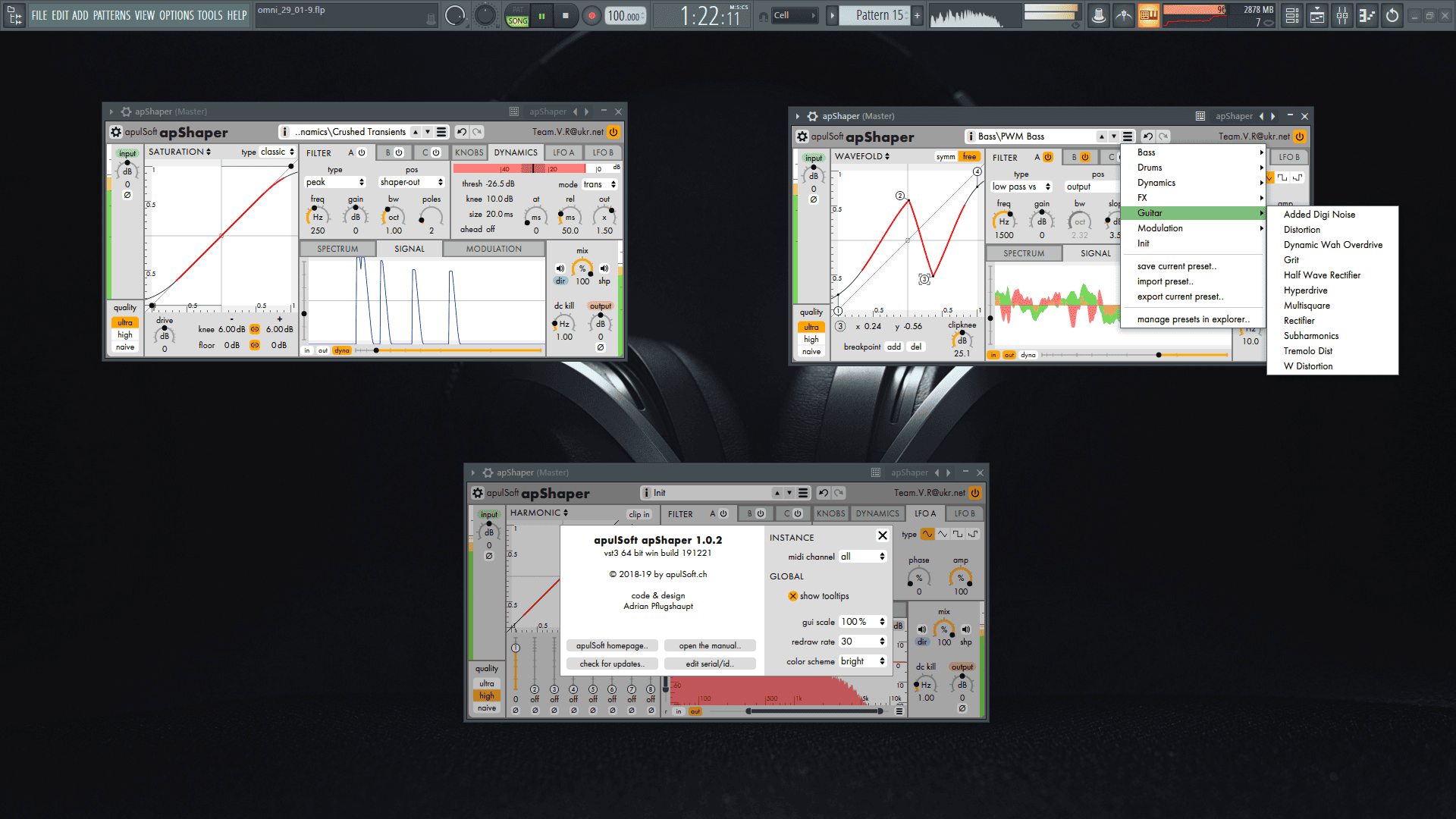Open the midi channel dropdown
This screenshot has height=819, width=1456.
(863, 557)
